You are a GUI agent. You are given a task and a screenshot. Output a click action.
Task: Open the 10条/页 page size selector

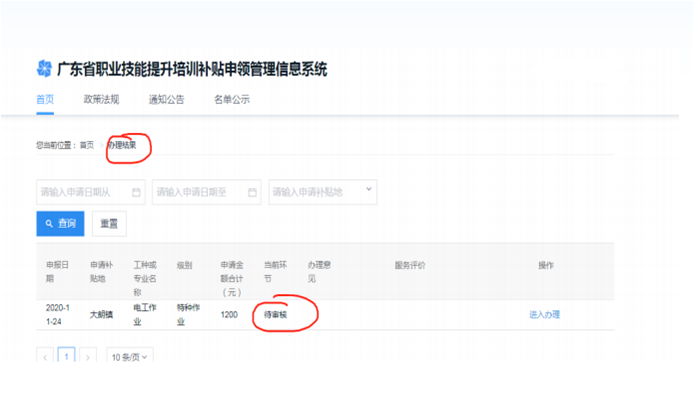click(x=129, y=356)
